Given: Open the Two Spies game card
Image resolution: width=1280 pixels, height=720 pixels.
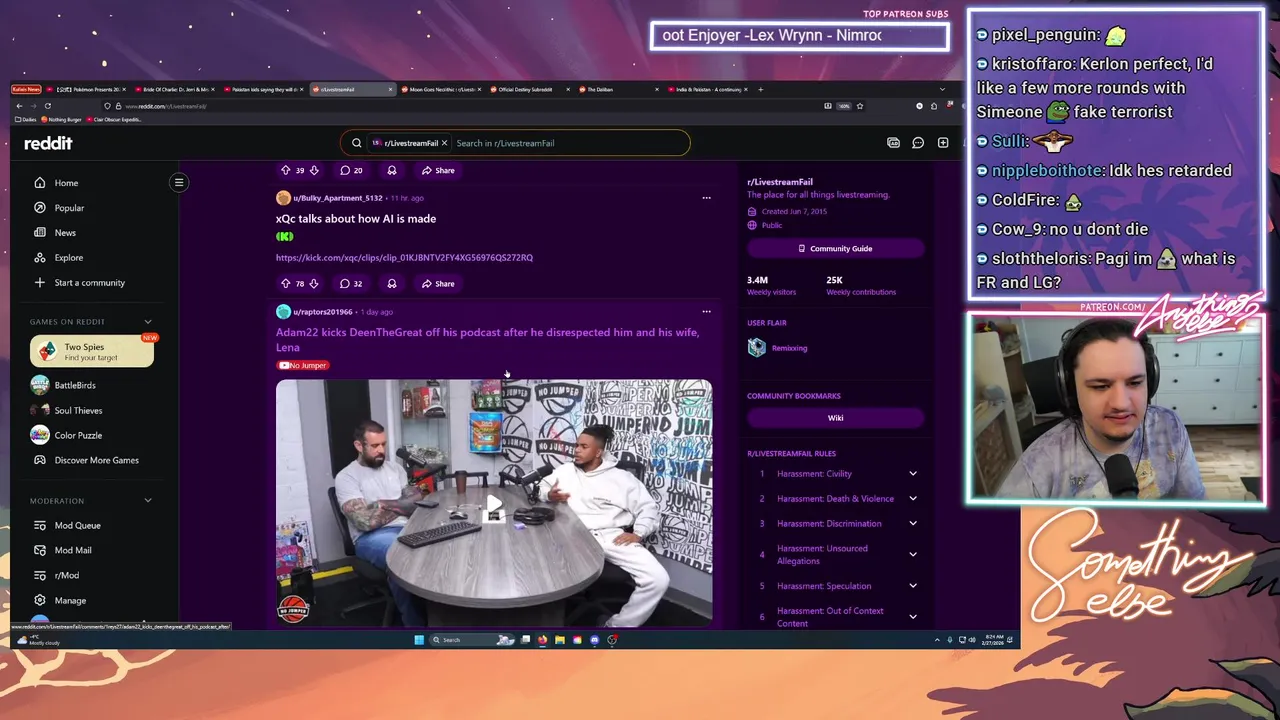Looking at the screenshot, I should click(92, 351).
